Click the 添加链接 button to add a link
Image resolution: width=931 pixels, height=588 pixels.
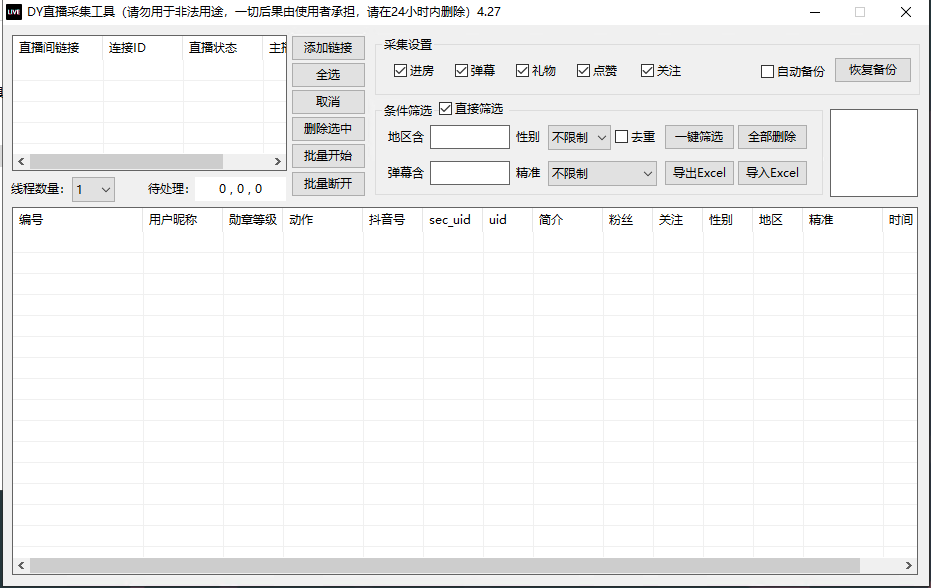[x=327, y=47]
